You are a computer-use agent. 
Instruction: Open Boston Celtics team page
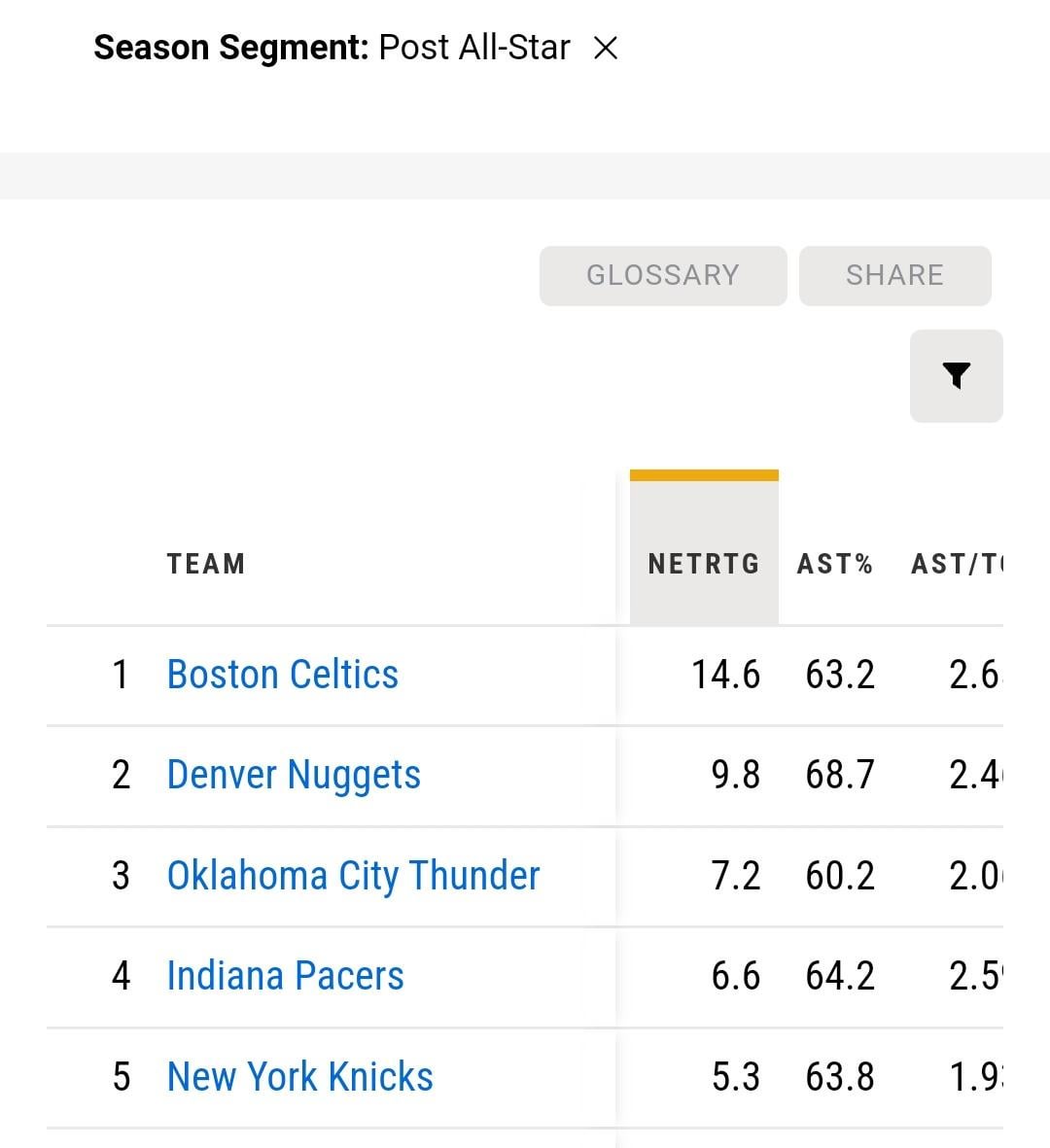click(x=283, y=675)
